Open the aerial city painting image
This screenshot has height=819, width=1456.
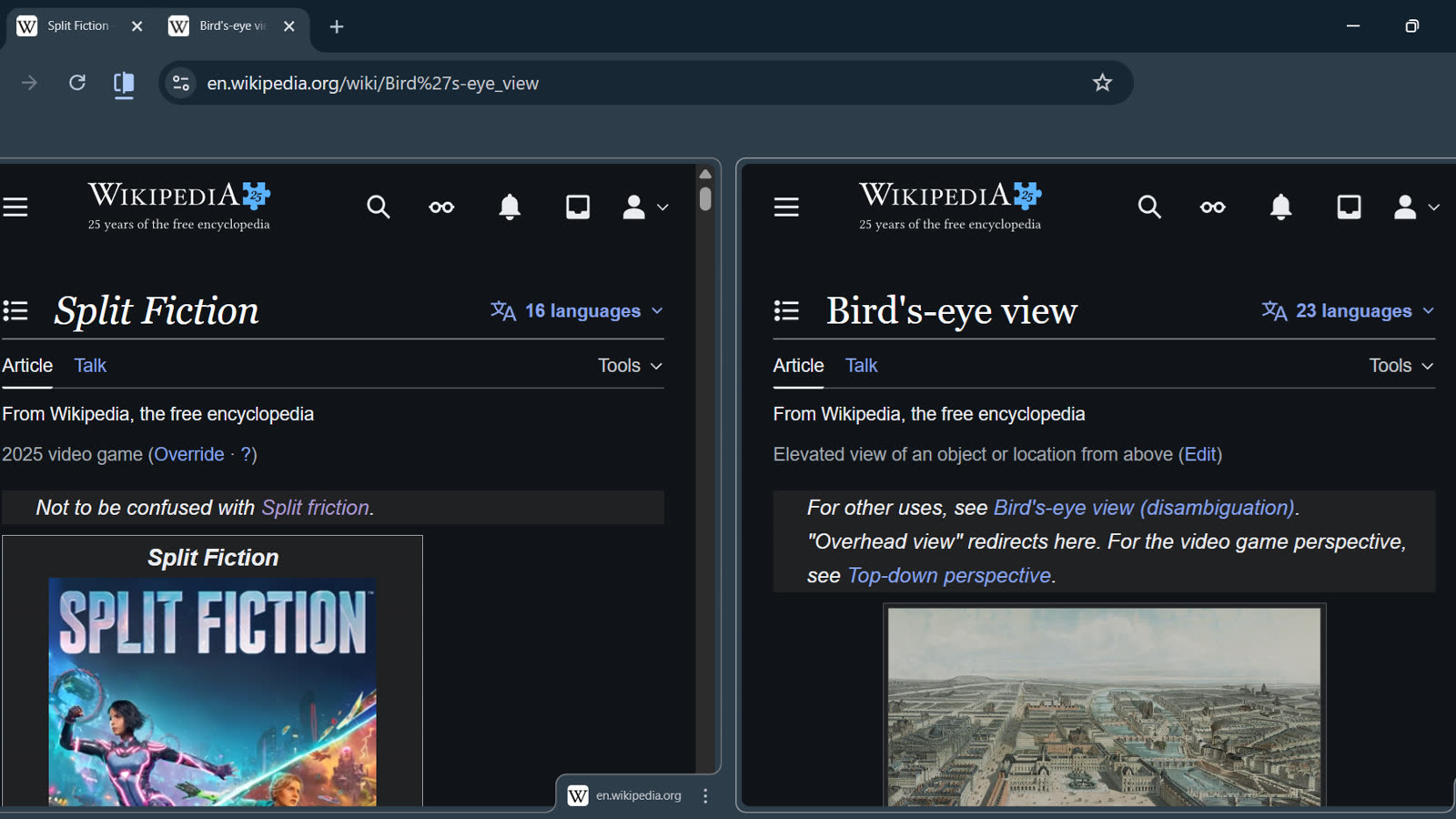pyautogui.click(x=1104, y=707)
